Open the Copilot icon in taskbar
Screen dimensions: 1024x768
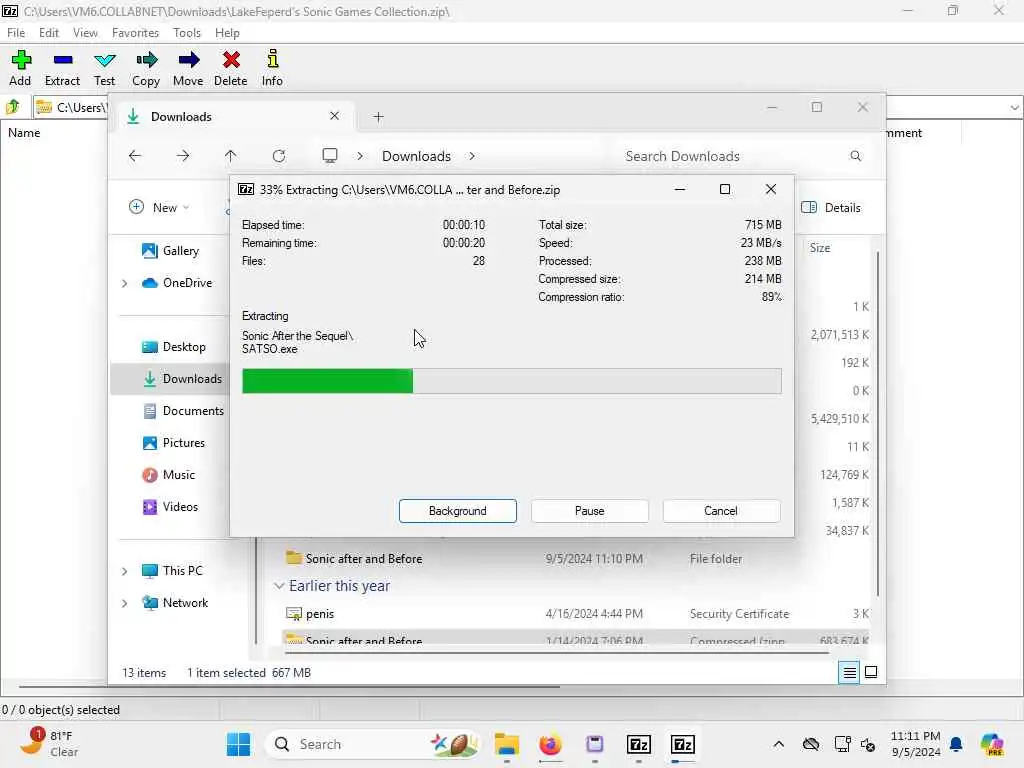992,744
